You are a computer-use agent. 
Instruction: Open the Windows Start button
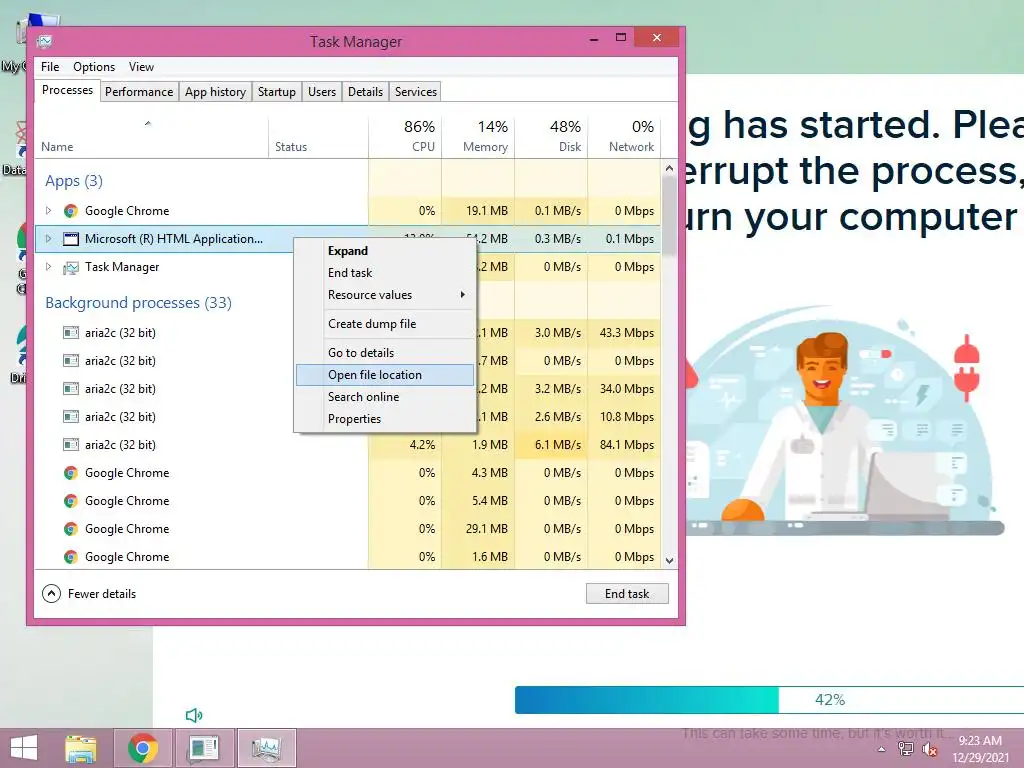click(x=24, y=748)
